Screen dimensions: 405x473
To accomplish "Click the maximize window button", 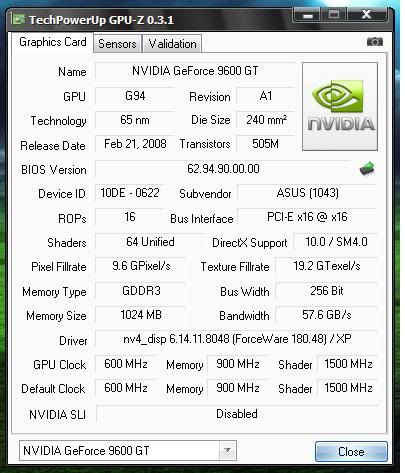I will tap(334, 15).
